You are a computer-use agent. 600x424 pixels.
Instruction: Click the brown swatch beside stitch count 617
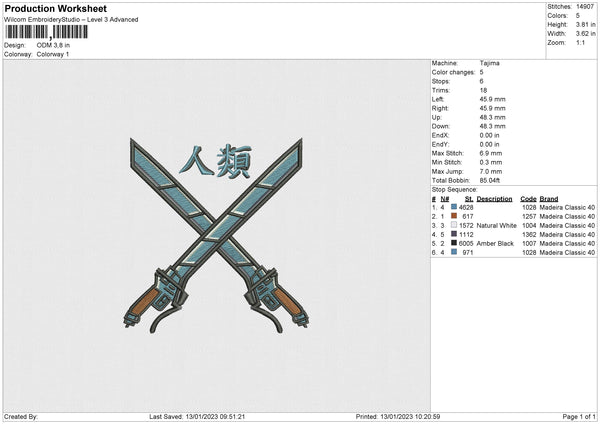454,216
